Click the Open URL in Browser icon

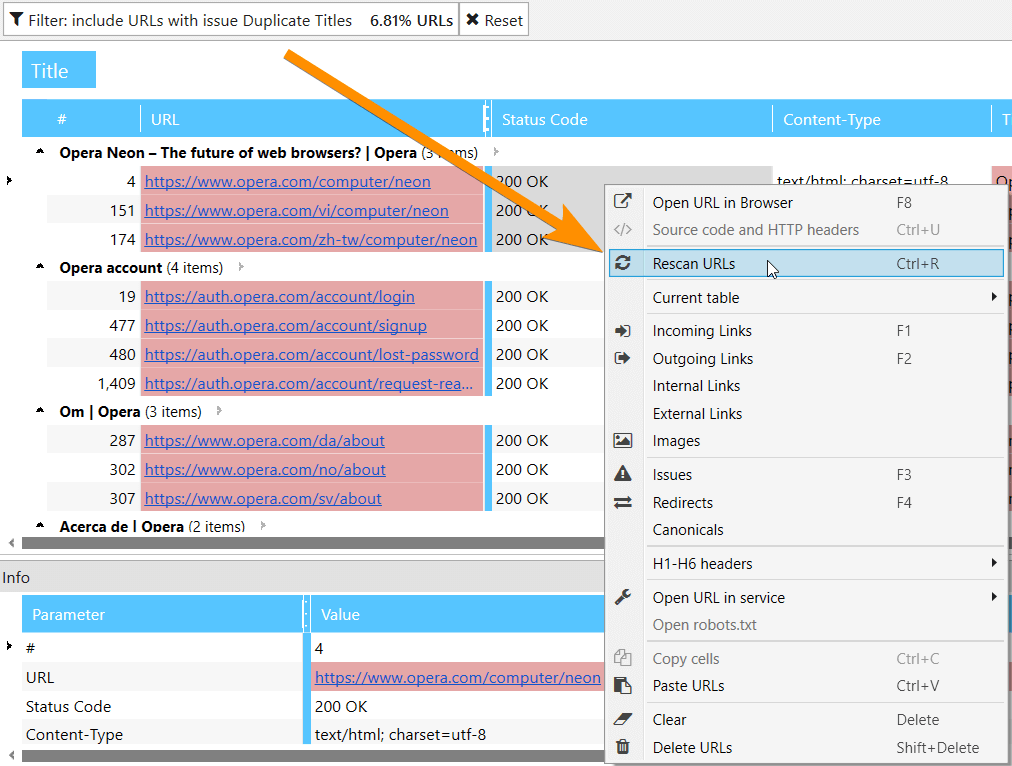(623, 201)
